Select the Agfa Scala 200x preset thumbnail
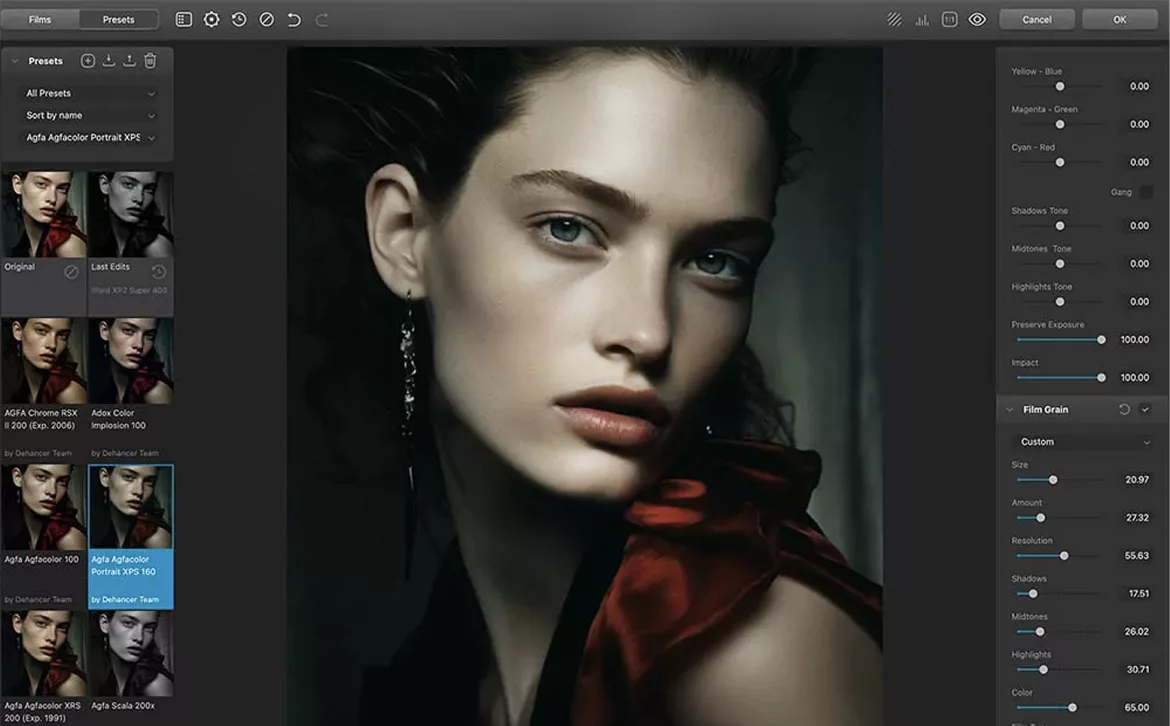 coord(130,655)
